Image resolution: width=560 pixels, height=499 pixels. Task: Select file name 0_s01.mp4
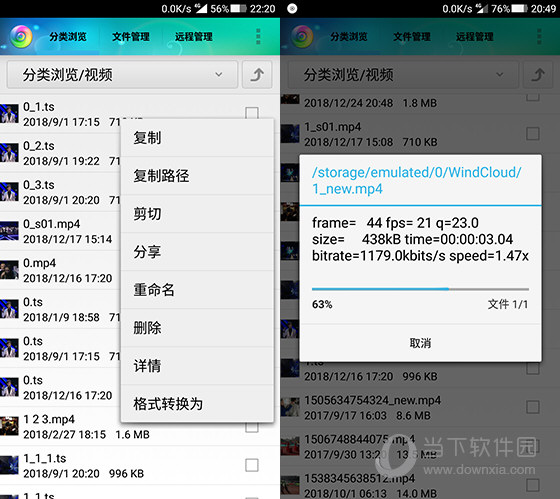point(52,224)
